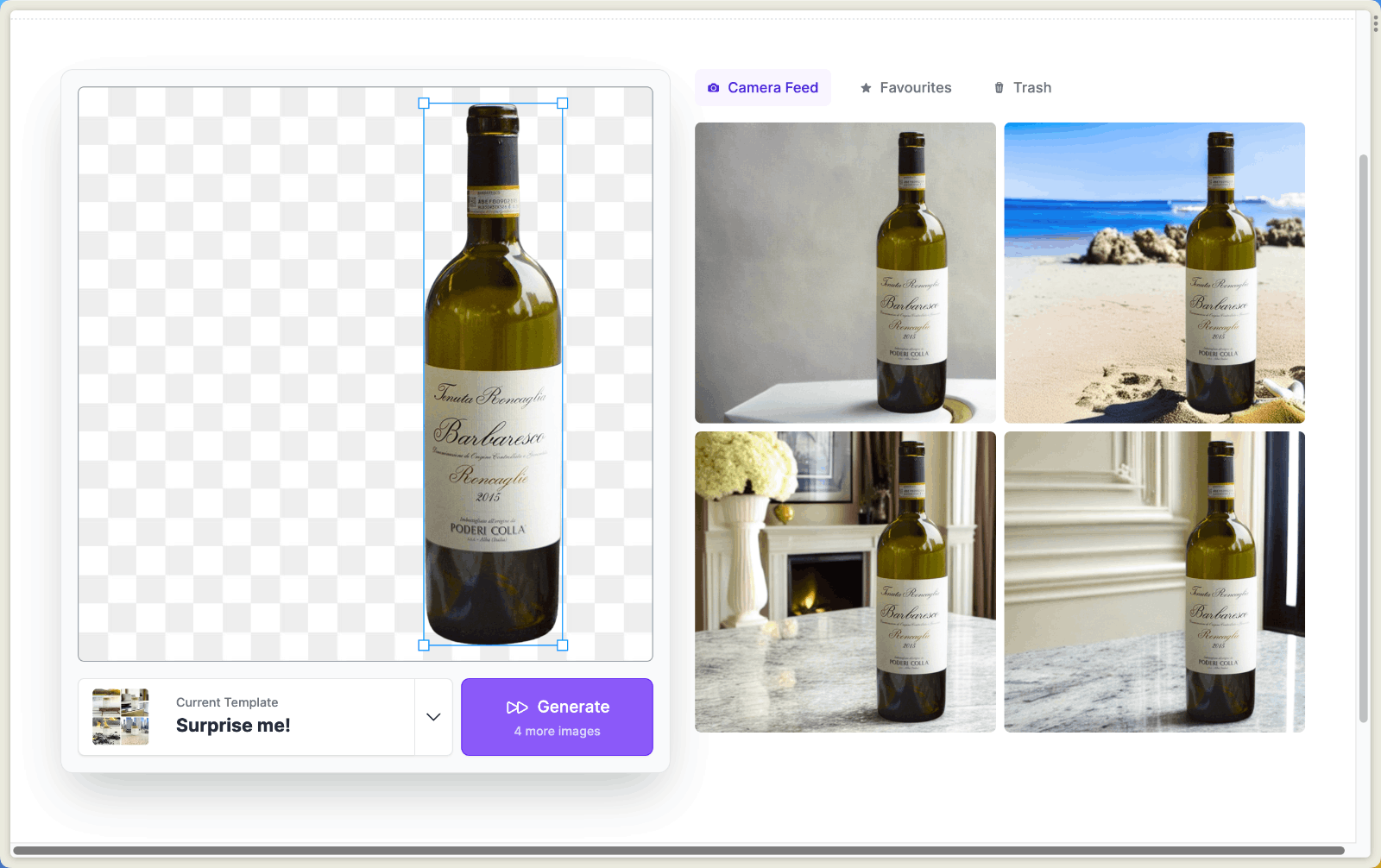Switch to the Favourites tab

[x=905, y=88]
